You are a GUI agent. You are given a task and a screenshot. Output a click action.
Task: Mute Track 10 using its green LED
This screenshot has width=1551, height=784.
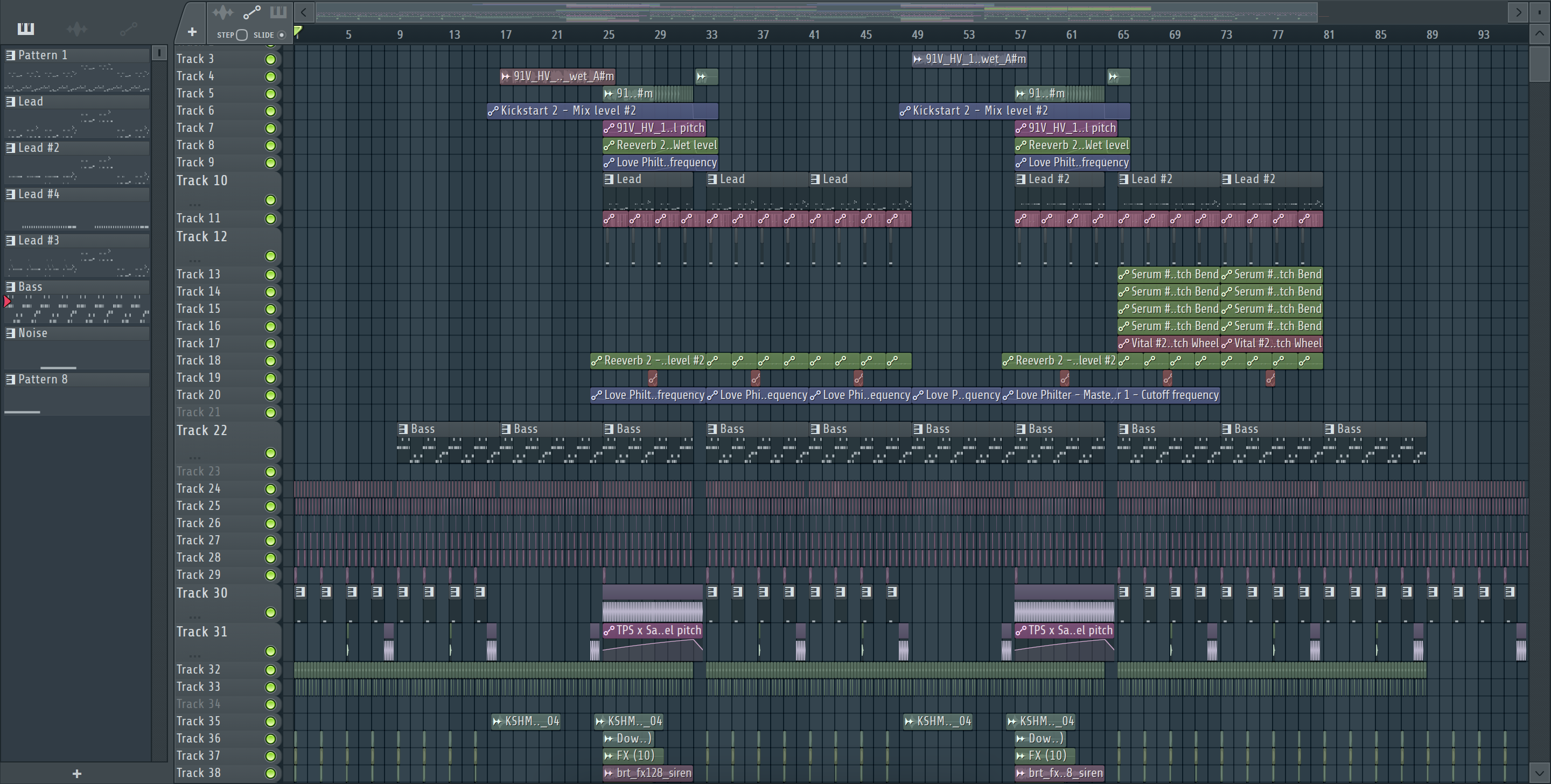pyautogui.click(x=270, y=200)
